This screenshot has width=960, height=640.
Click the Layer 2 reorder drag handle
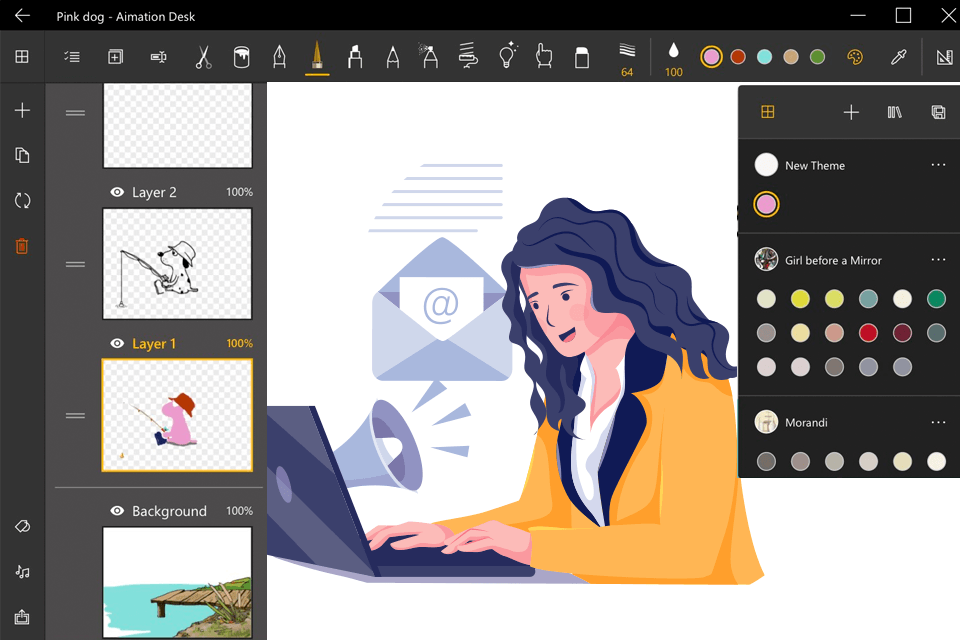click(x=75, y=264)
